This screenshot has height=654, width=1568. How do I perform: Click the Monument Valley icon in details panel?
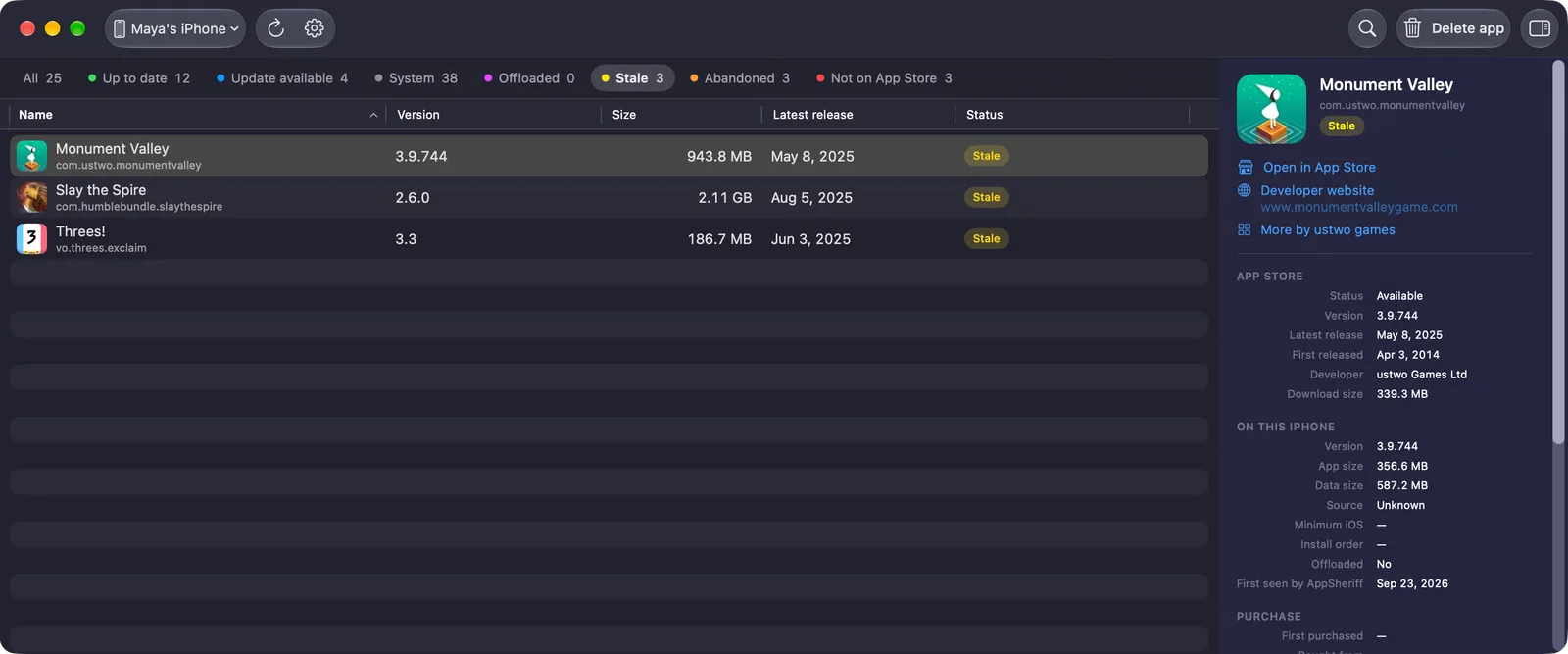1271,109
